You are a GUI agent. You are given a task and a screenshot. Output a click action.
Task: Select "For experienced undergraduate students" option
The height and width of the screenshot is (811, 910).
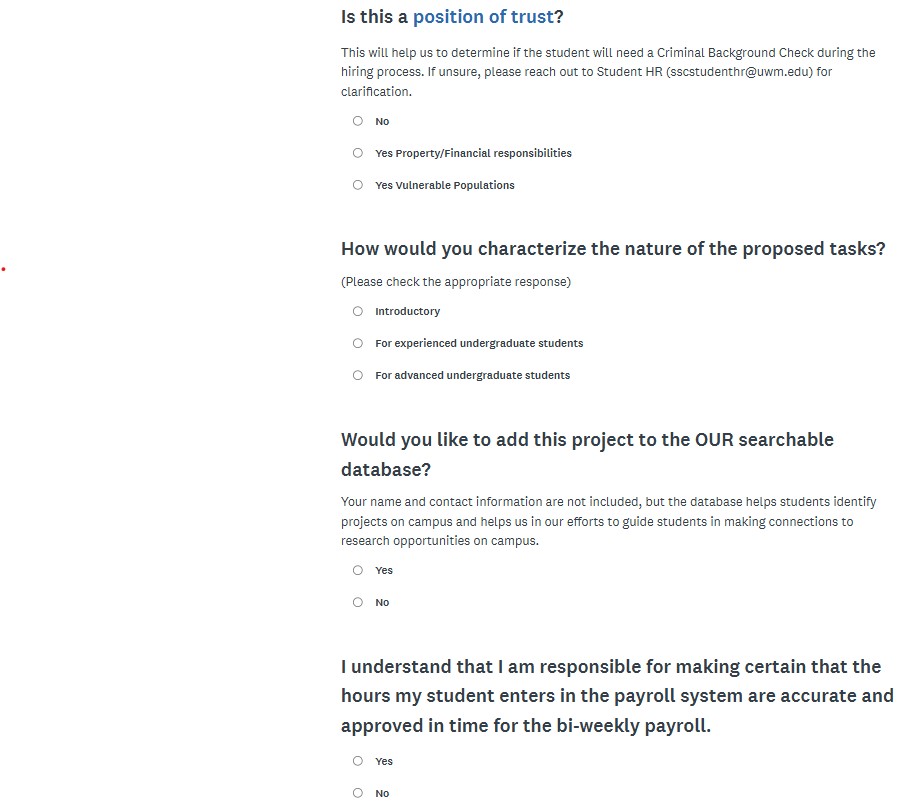[357, 343]
